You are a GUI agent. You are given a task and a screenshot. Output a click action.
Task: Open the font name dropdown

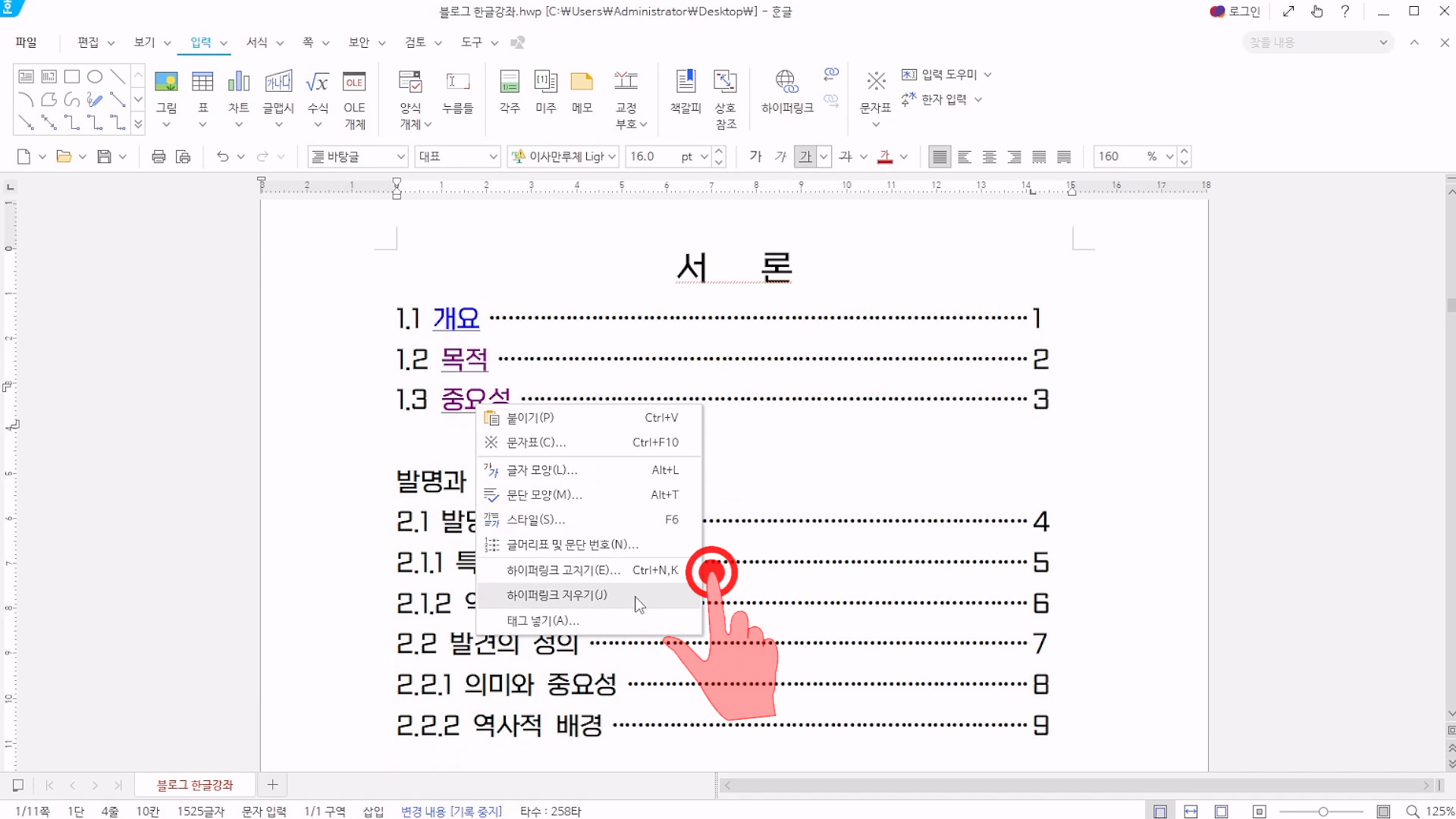coord(612,156)
